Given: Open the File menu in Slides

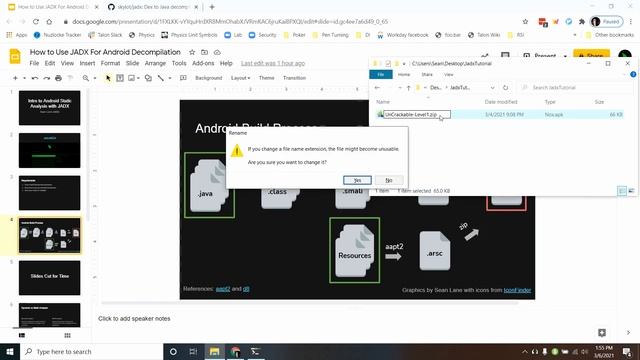Looking at the screenshot, I should pos(34,63).
